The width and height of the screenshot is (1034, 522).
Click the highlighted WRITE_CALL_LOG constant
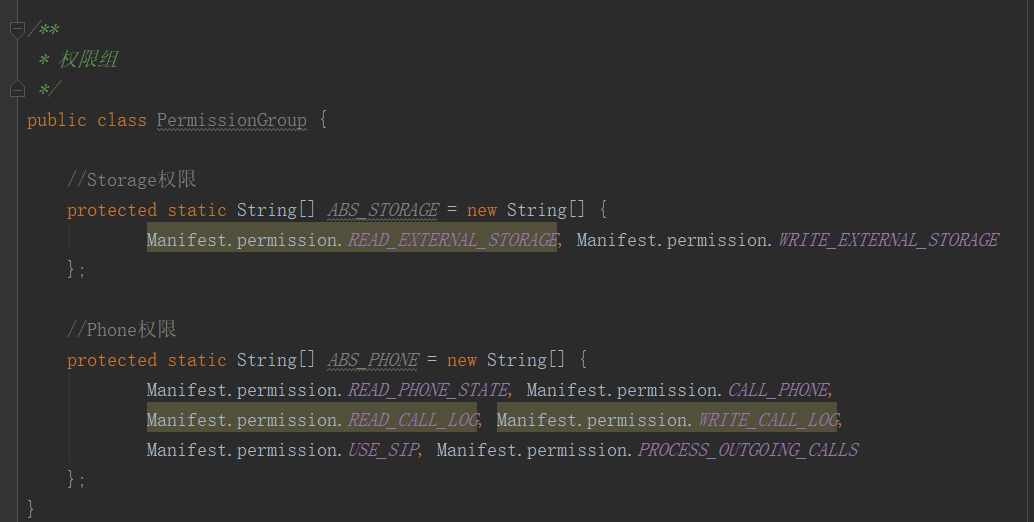(767, 420)
